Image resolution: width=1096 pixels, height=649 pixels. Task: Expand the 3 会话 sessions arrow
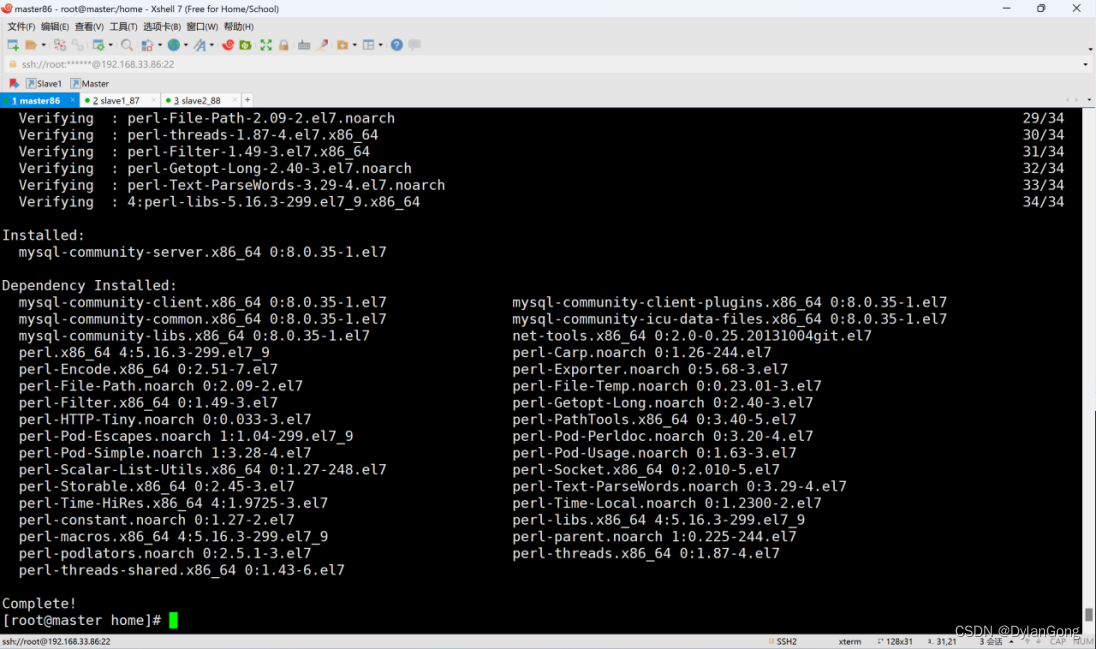(x=1011, y=641)
